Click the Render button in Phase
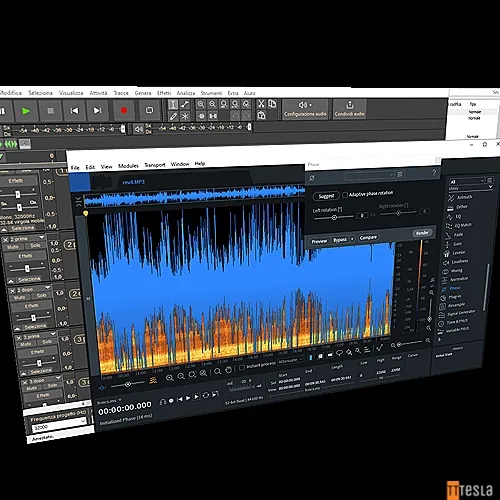 (422, 233)
